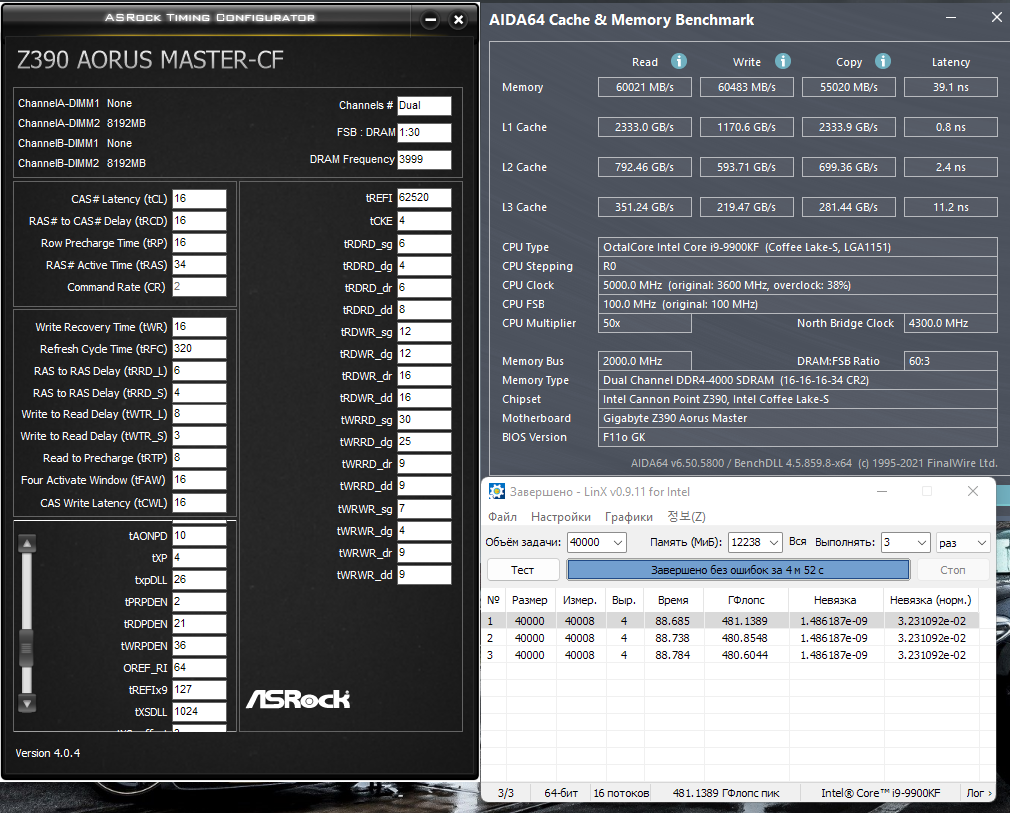Click the tXSDLL field showing 1024

coord(199,711)
